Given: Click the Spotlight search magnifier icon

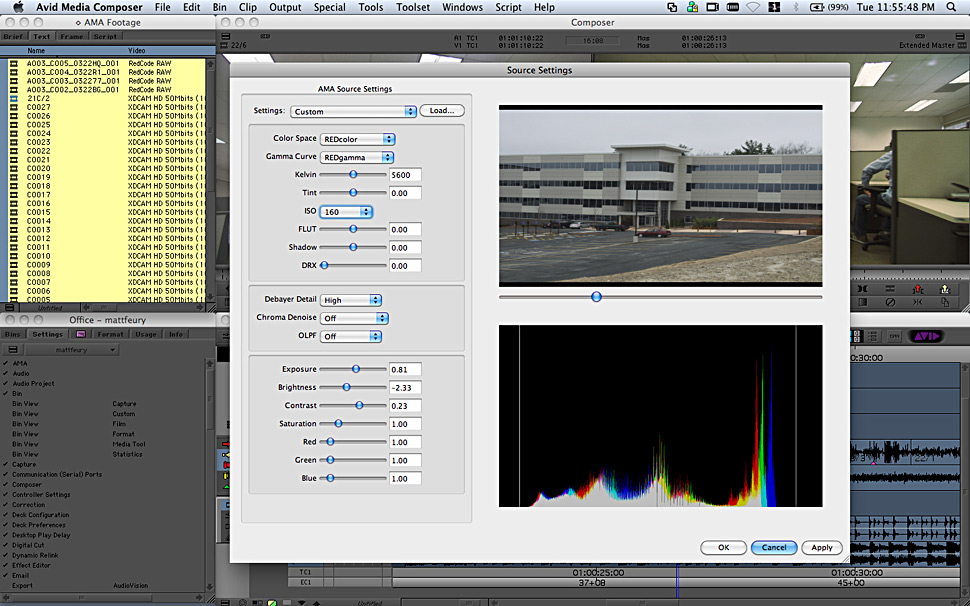Looking at the screenshot, I should (x=950, y=7).
